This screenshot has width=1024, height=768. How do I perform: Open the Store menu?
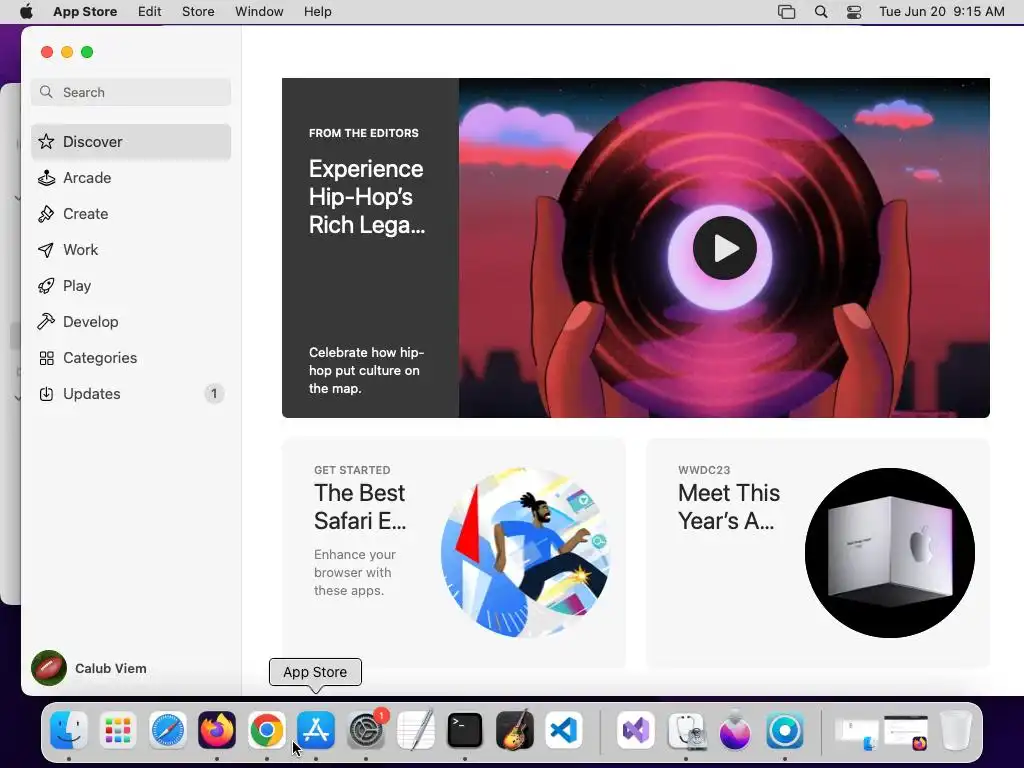click(x=198, y=12)
